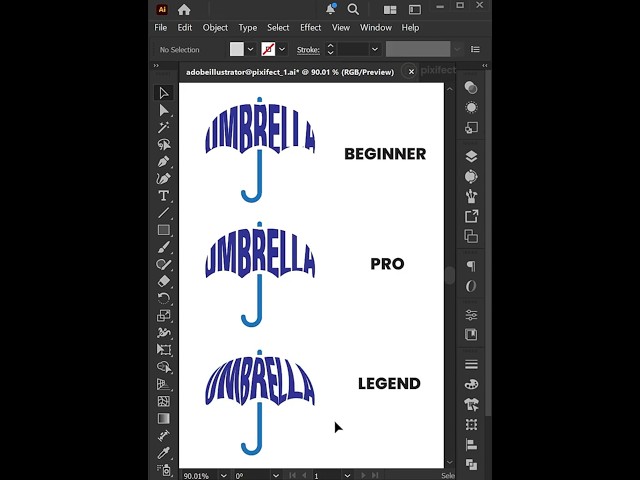Open the Arrange Documents icon
This screenshot has height=480, width=640.
(x=390, y=10)
